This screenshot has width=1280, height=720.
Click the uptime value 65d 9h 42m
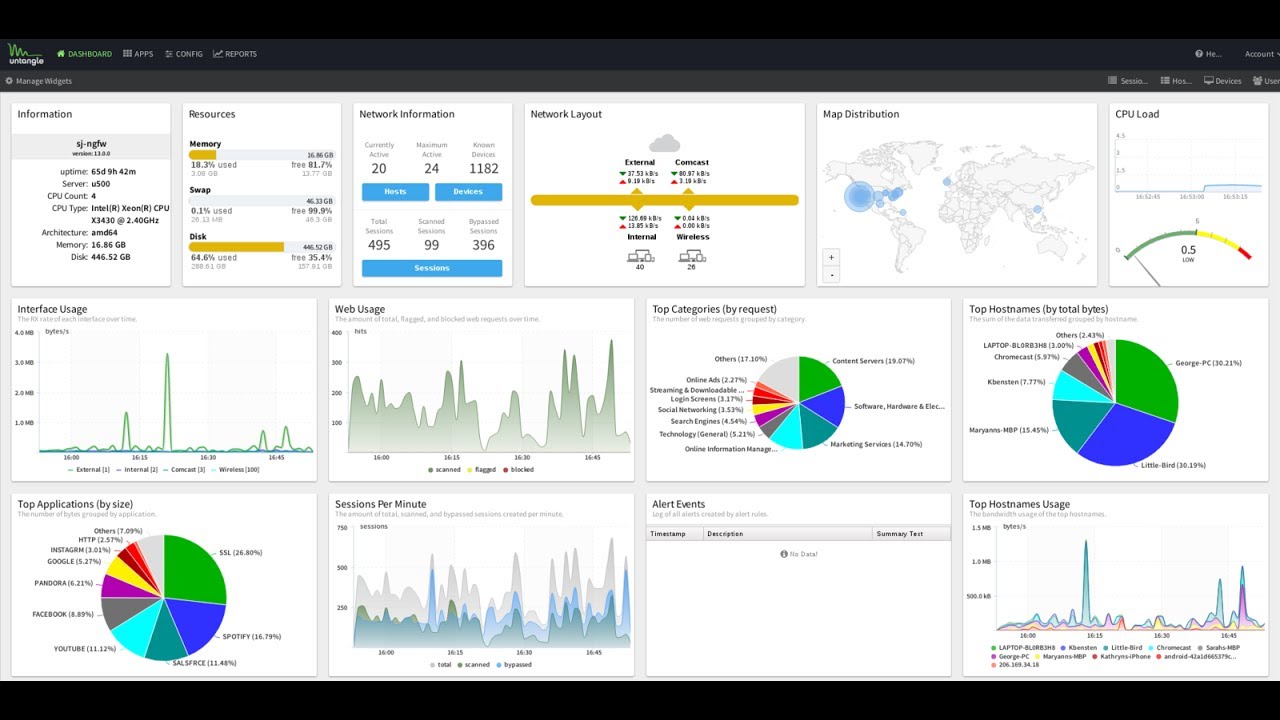(x=113, y=171)
